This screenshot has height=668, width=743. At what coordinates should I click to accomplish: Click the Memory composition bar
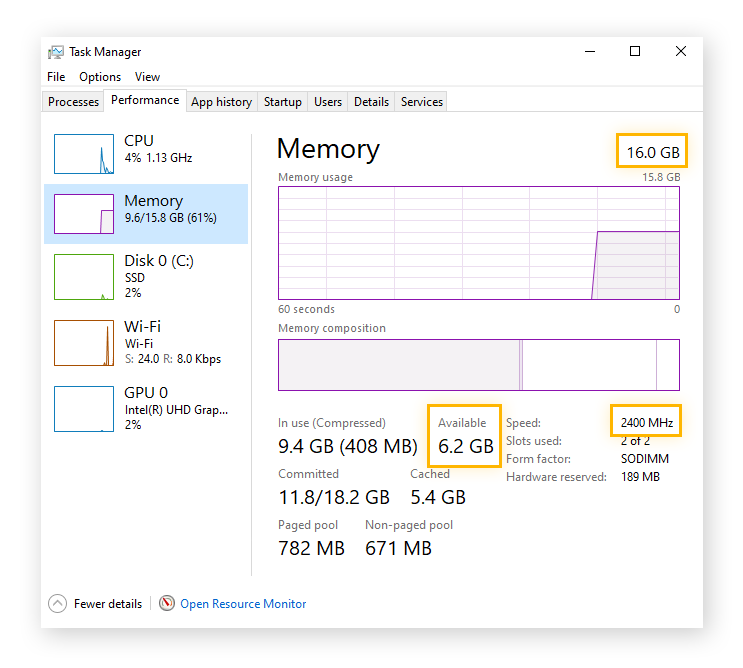(x=478, y=364)
